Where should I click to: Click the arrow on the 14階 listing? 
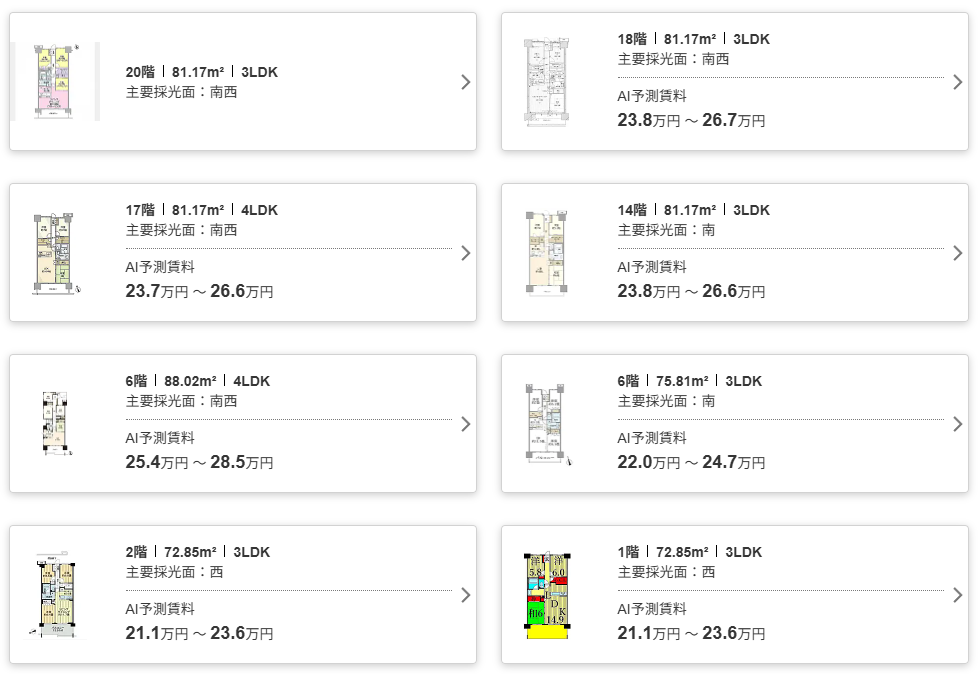pos(957,252)
